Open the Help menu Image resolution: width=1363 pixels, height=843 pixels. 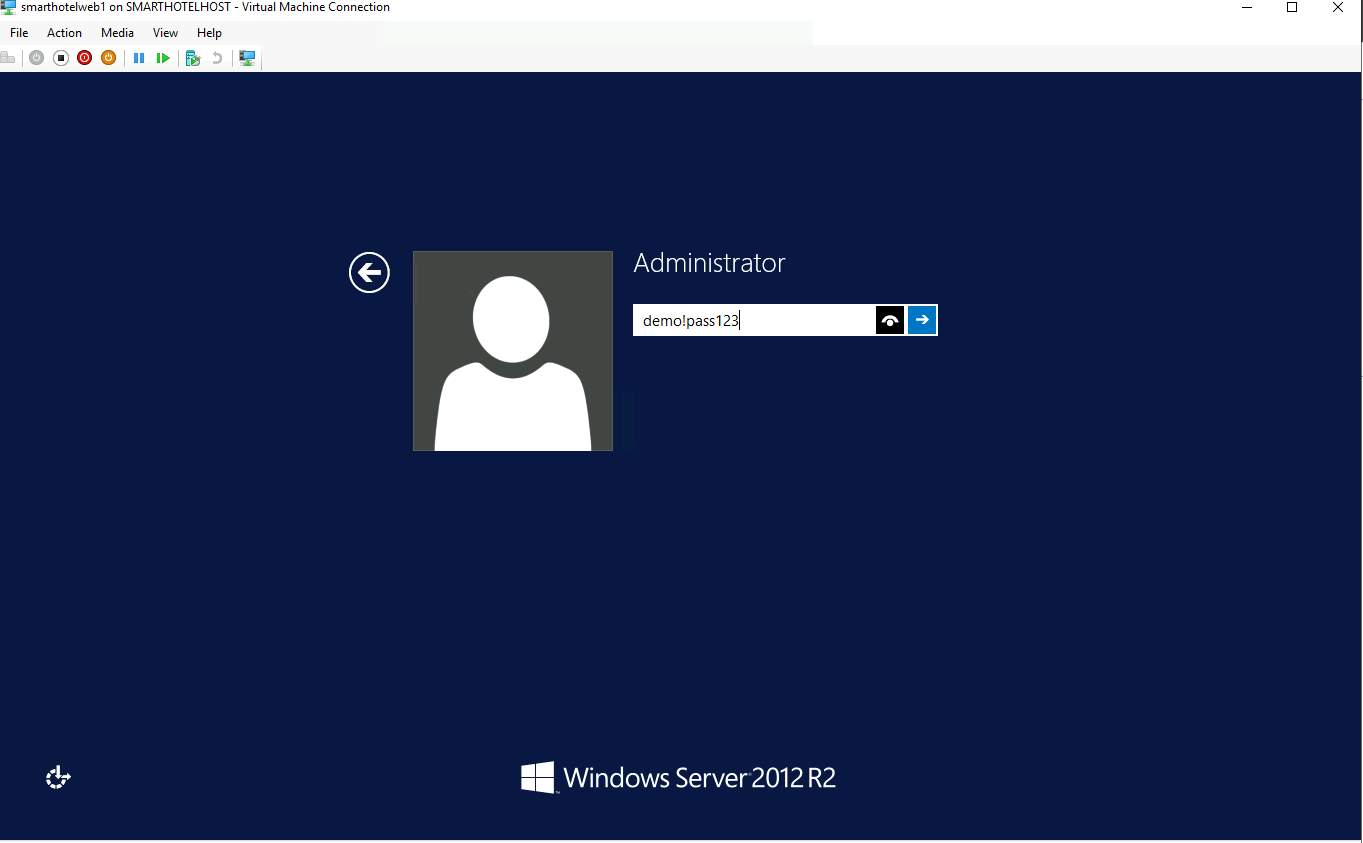209,33
